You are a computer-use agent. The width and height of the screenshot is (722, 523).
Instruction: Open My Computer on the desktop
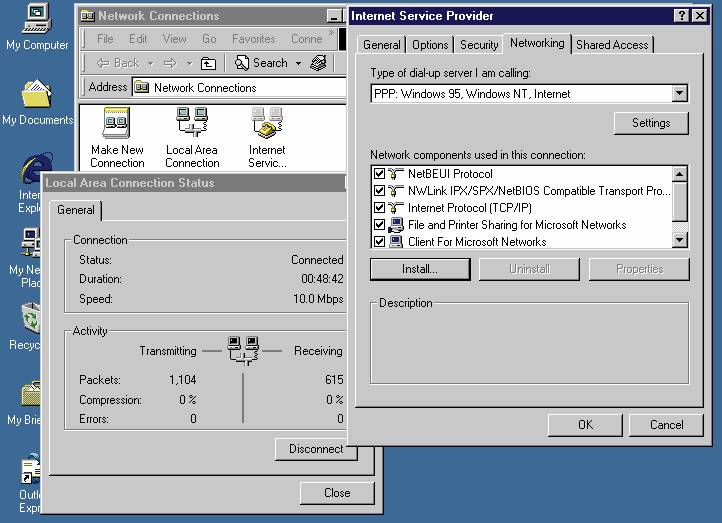click(37, 18)
